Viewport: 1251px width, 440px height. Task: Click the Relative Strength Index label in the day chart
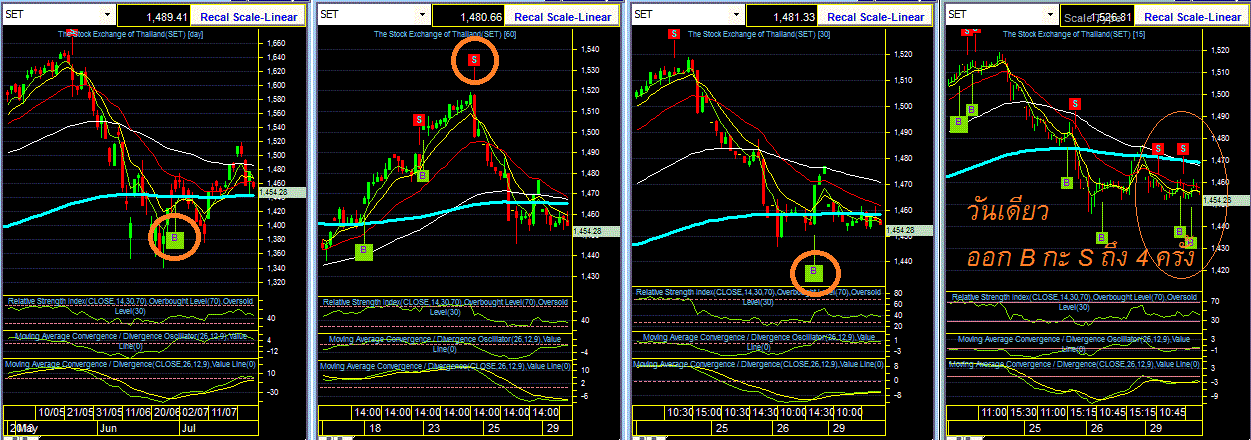pos(130,304)
